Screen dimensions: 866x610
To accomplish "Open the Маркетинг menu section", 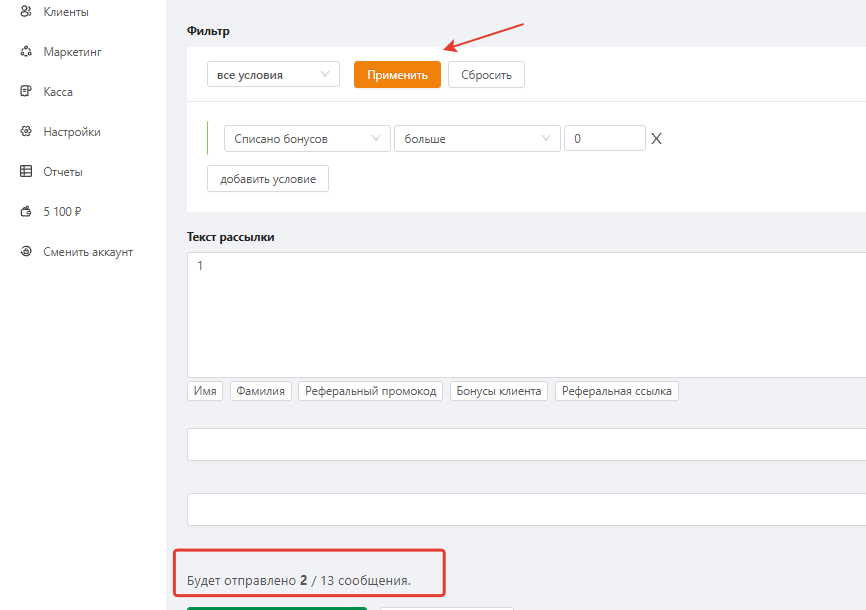I will point(72,52).
